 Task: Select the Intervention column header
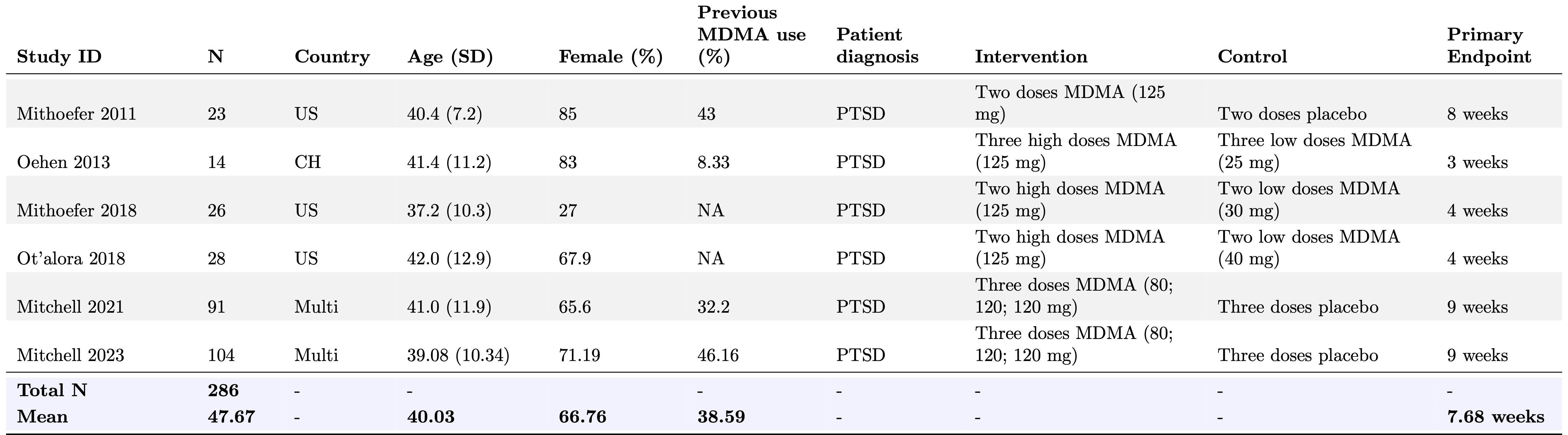point(1031,57)
